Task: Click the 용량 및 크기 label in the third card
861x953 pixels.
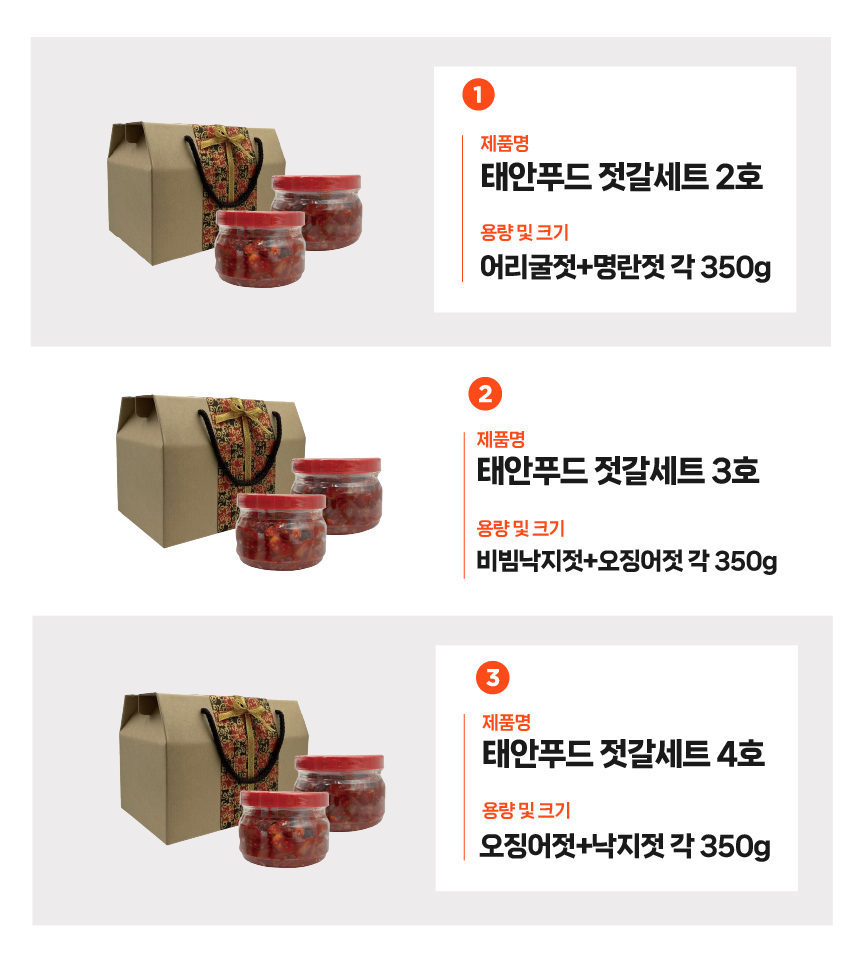Action: (x=526, y=810)
